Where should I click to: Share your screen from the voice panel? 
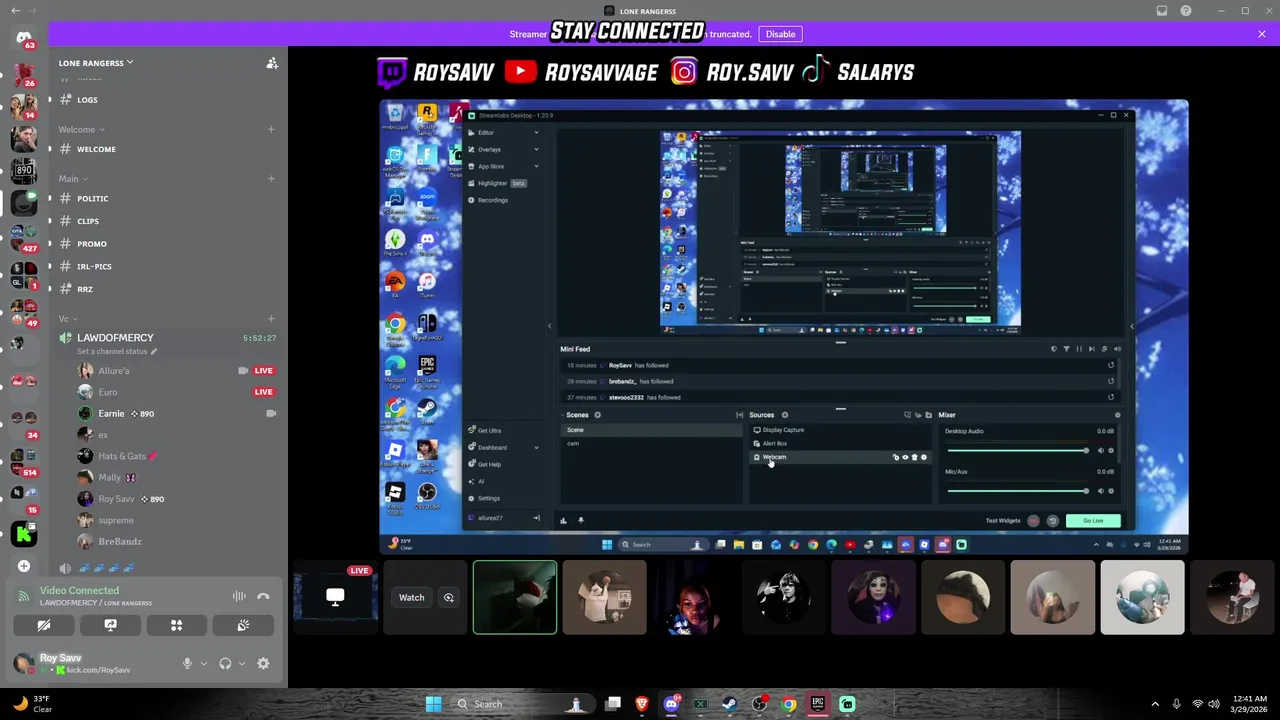click(110, 625)
